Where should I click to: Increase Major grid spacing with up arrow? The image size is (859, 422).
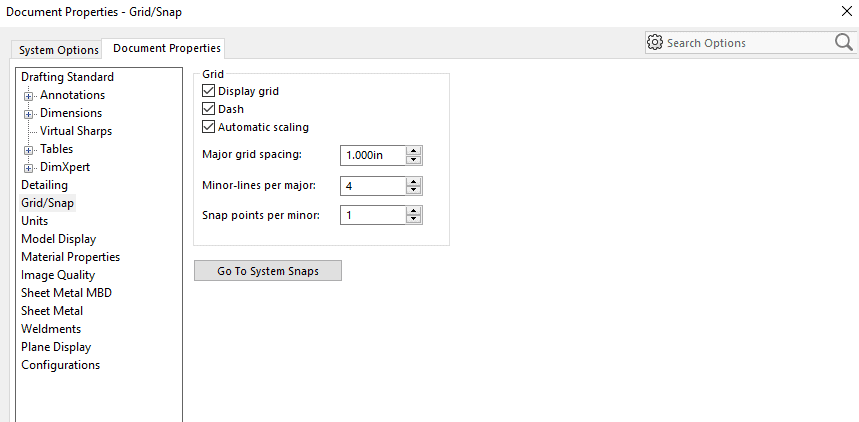click(x=414, y=151)
